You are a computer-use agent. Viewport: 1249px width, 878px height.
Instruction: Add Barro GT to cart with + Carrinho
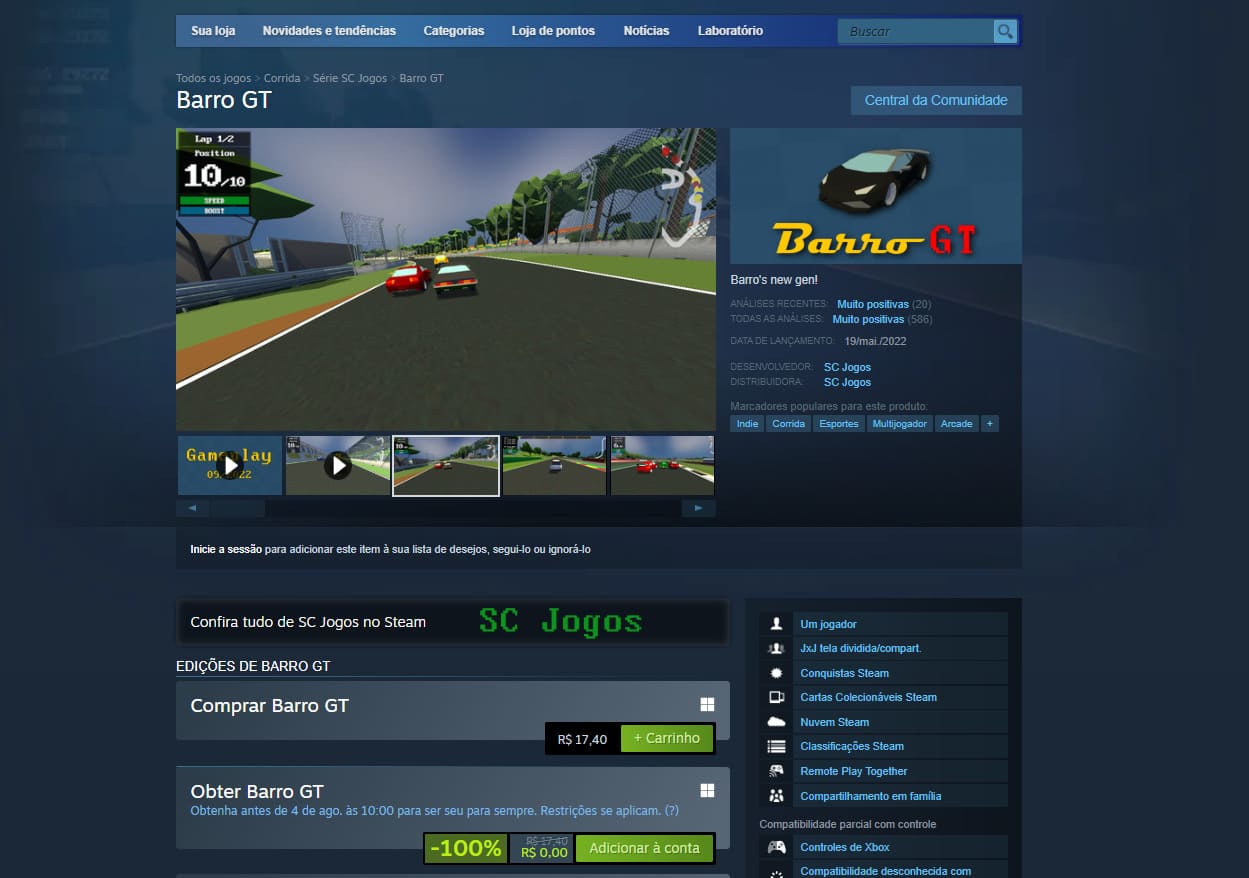[667, 738]
